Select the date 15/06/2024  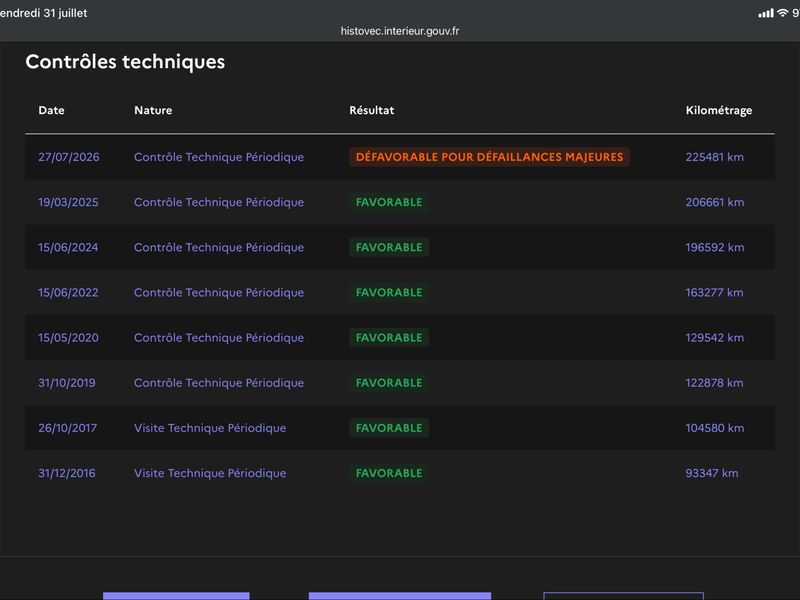coord(68,247)
